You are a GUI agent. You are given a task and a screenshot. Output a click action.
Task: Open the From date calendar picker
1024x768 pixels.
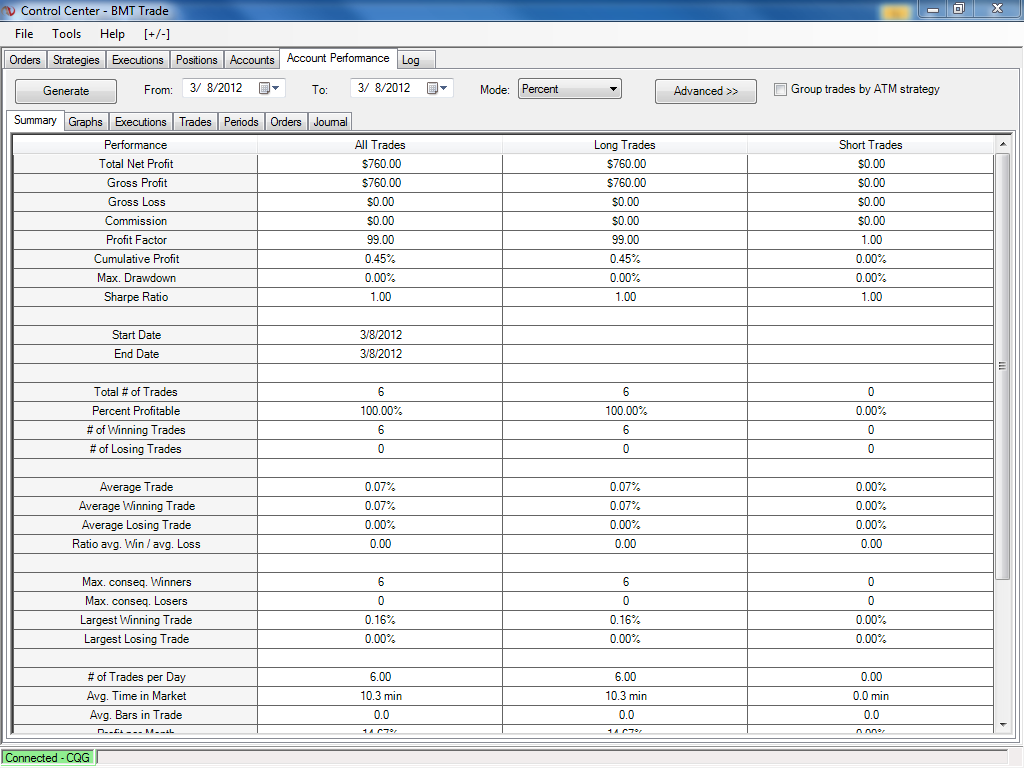coord(269,88)
